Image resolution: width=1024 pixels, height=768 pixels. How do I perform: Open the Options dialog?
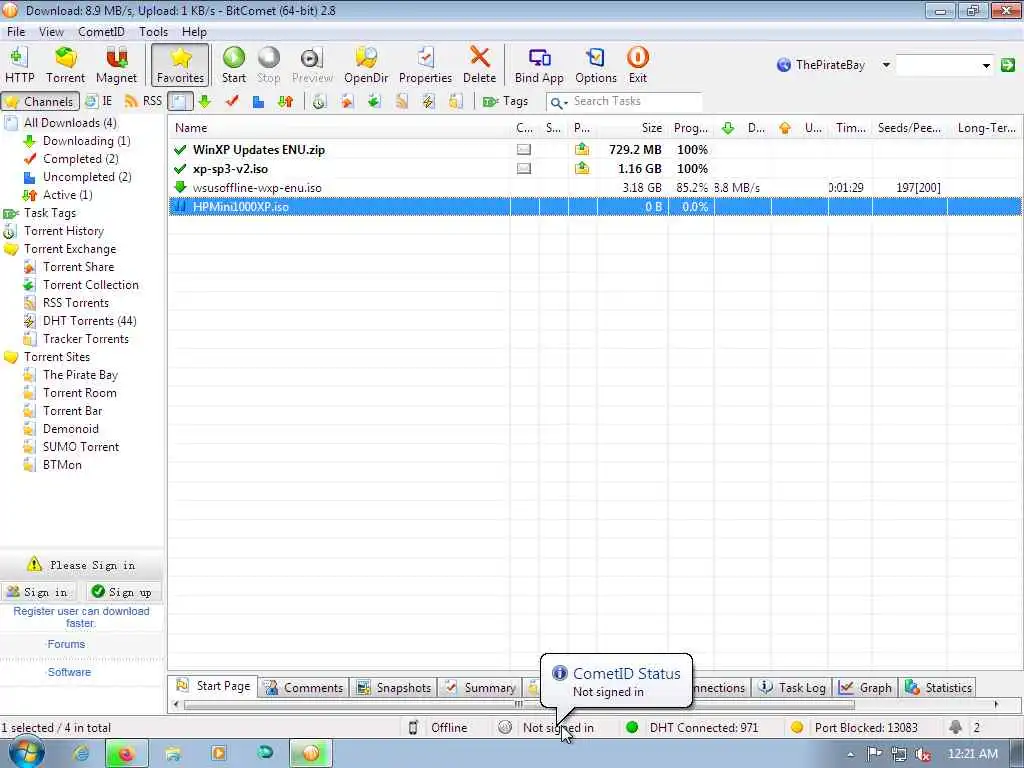pos(596,65)
